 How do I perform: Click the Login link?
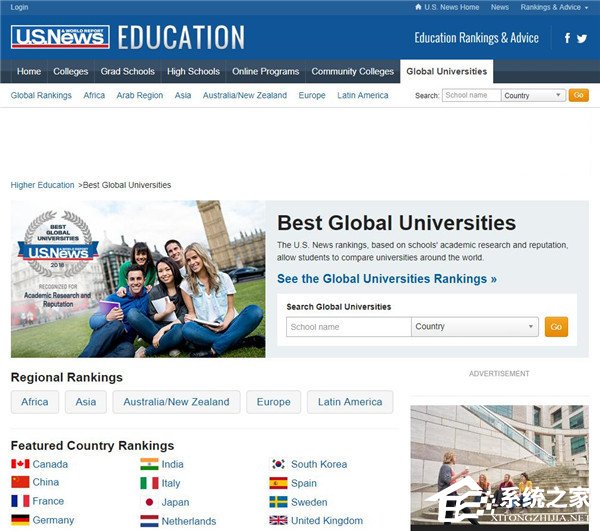(x=19, y=7)
